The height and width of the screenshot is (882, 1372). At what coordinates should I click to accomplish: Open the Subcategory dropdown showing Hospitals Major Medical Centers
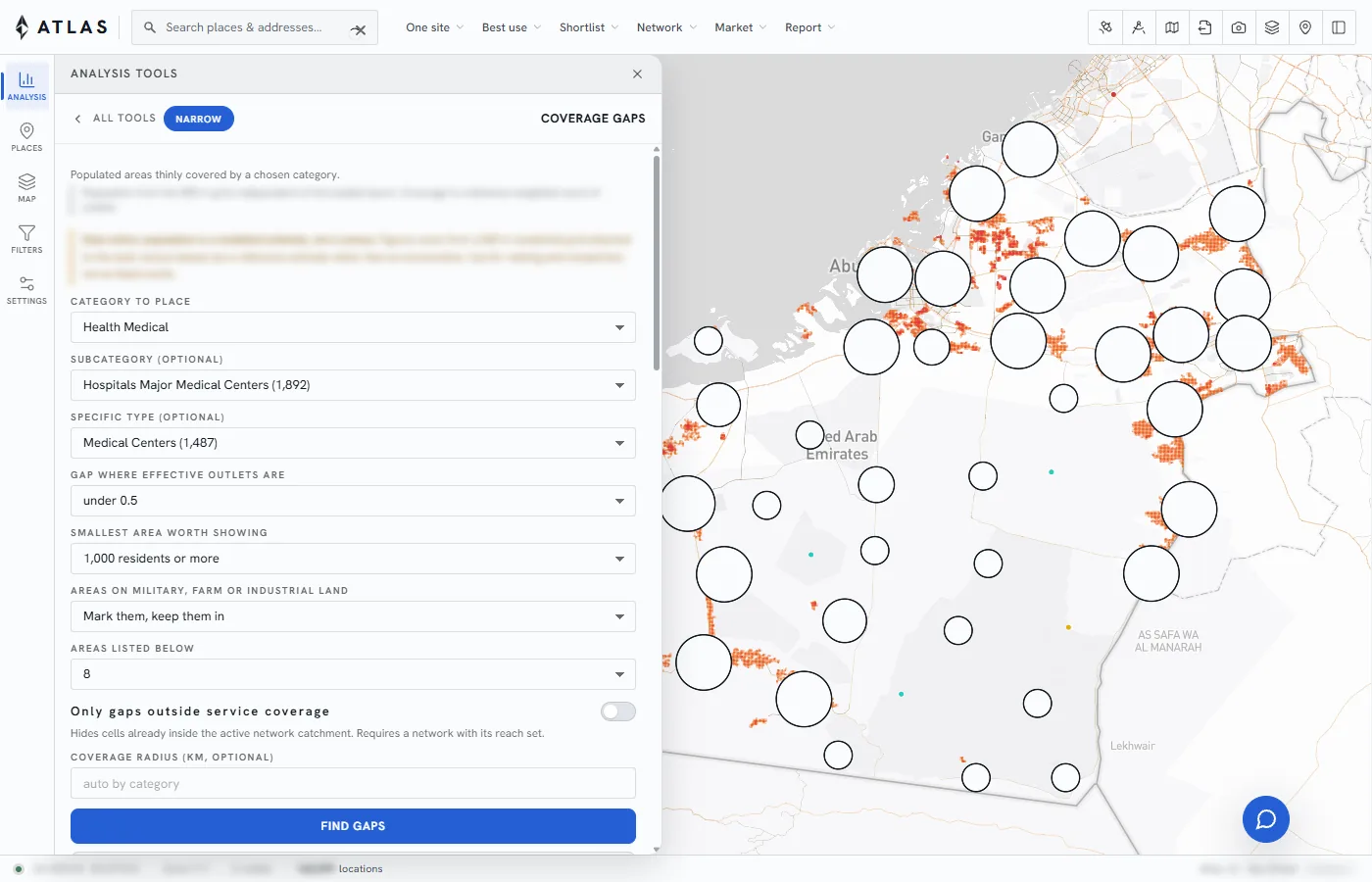353,385
